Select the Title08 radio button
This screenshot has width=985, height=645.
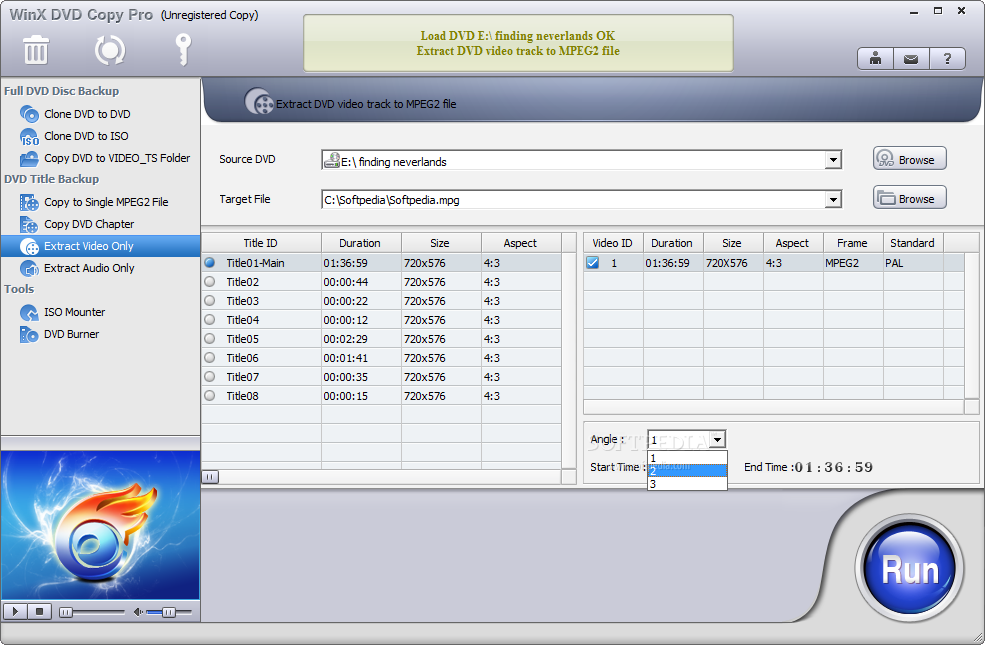[210, 396]
